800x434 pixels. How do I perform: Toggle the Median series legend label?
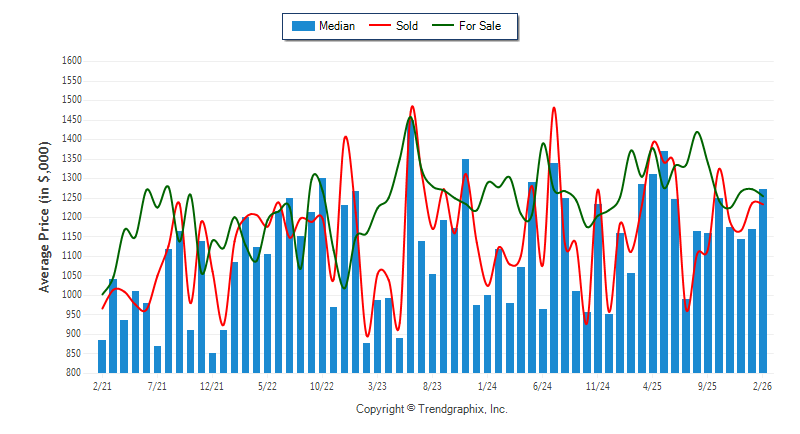[x=336, y=26]
